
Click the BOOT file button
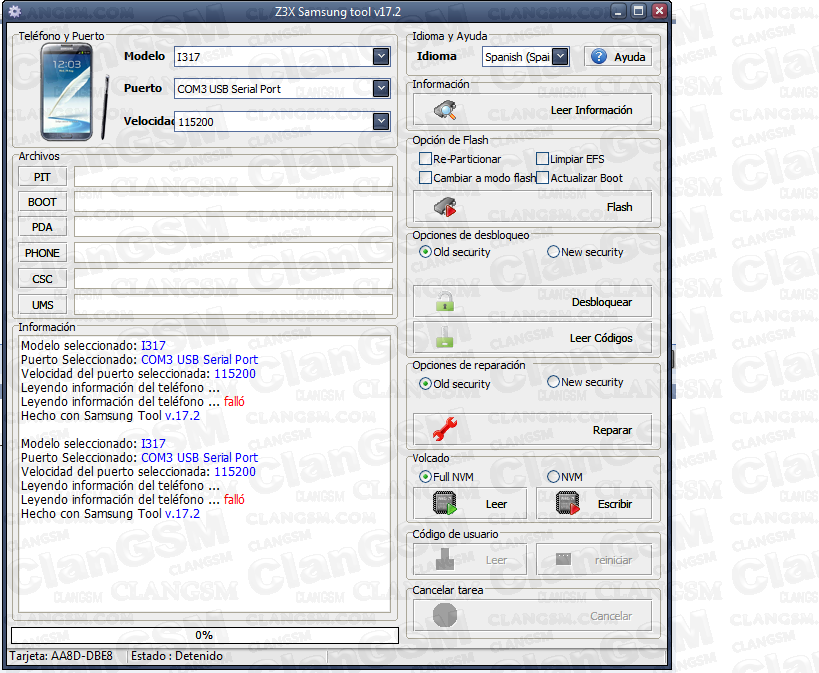pyautogui.click(x=42, y=202)
